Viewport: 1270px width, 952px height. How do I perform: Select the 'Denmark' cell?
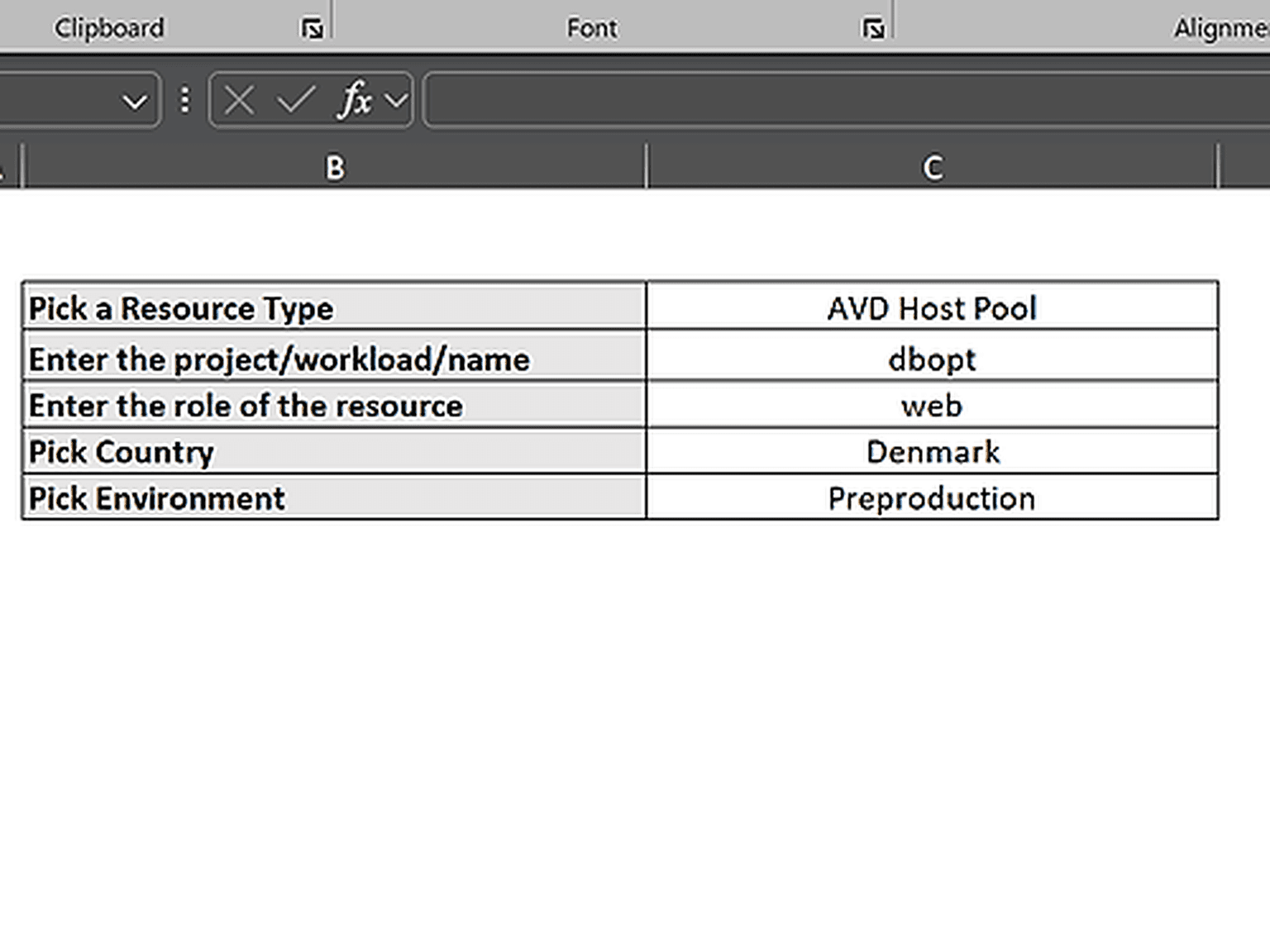[x=932, y=450]
